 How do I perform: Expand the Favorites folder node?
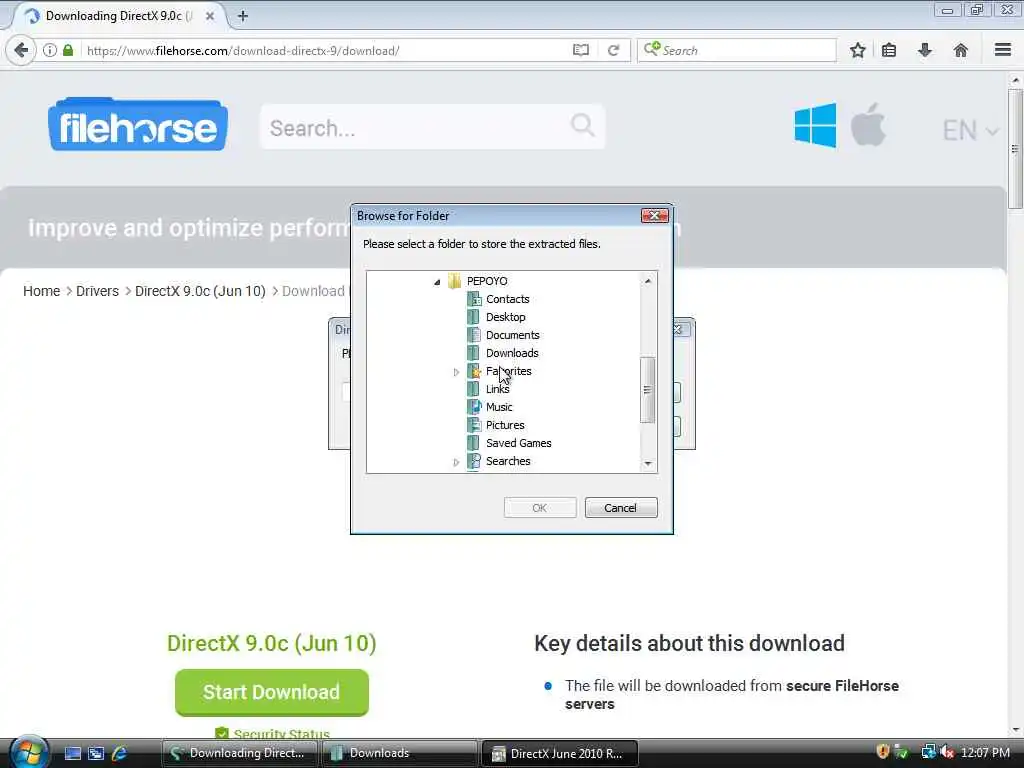[x=456, y=372]
